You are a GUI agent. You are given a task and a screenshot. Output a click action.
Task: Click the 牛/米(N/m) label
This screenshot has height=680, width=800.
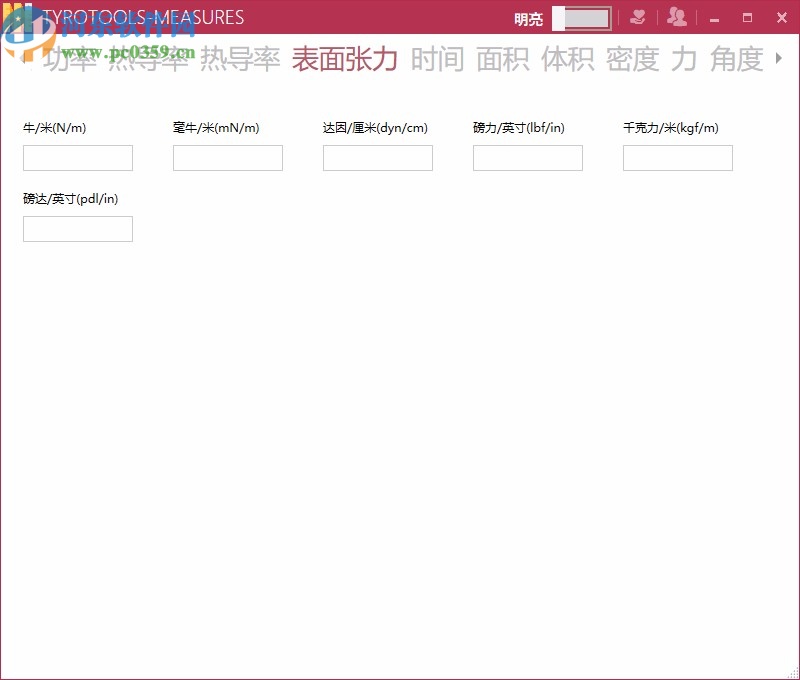(x=55, y=128)
